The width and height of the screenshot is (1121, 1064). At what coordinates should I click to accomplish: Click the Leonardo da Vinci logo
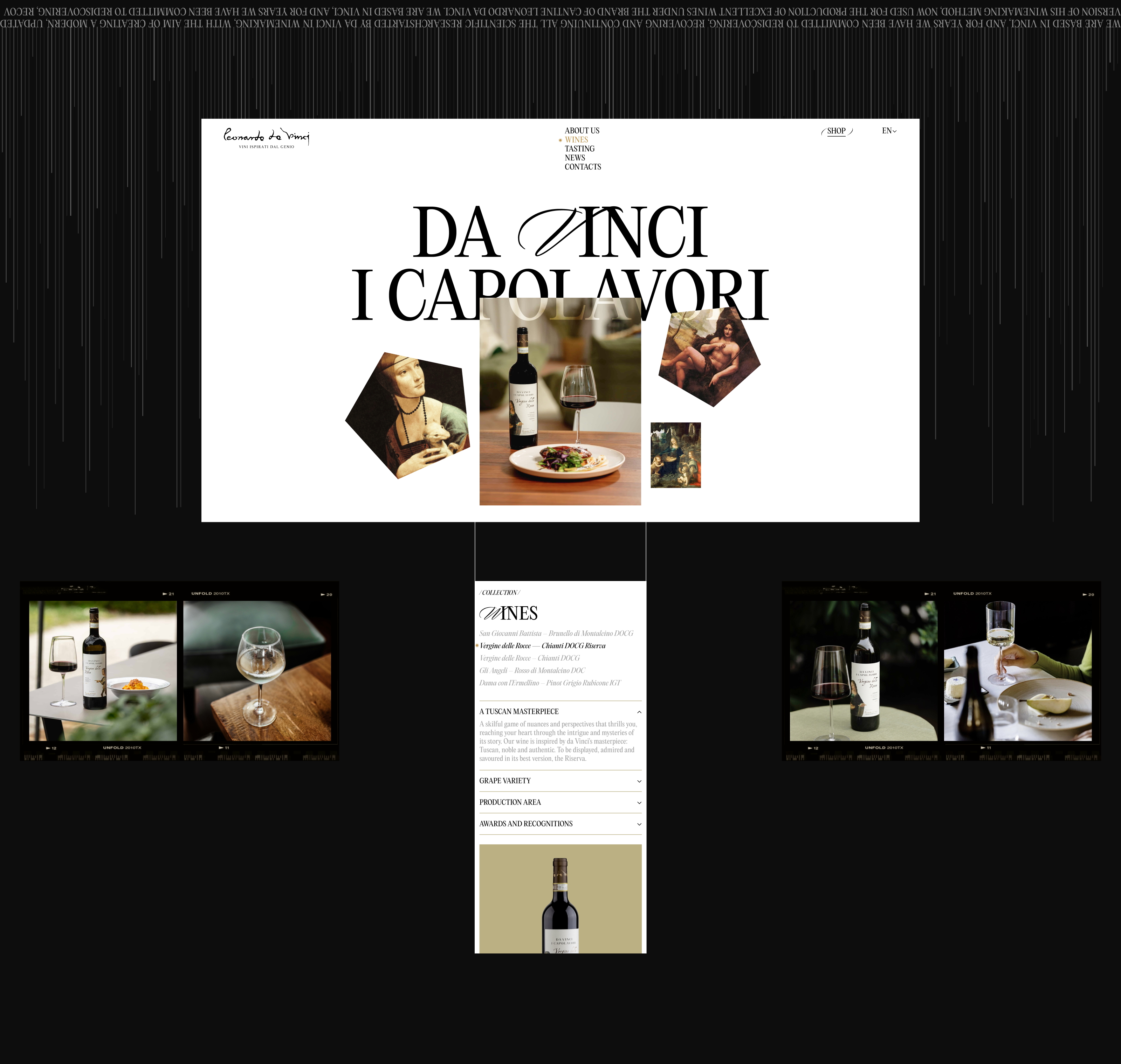pos(266,138)
